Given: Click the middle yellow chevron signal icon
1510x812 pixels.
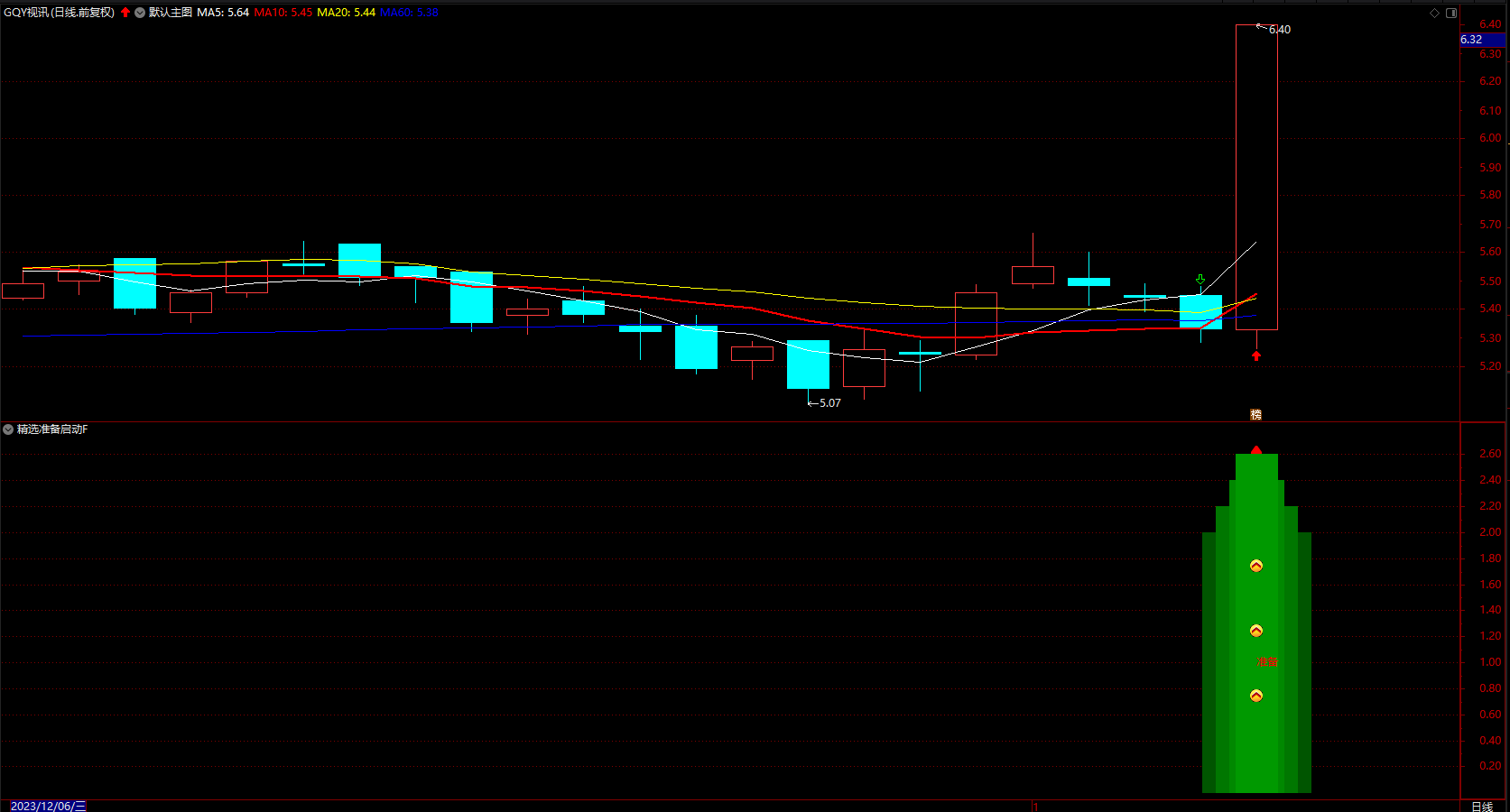Looking at the screenshot, I should [1256, 631].
